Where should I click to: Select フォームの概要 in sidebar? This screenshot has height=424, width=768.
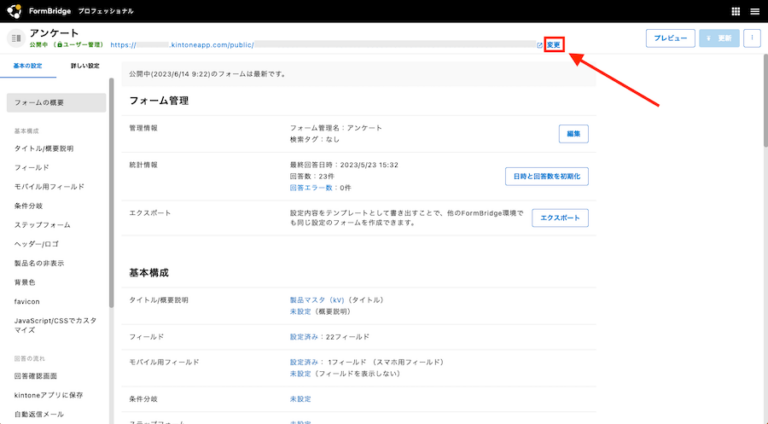click(55, 103)
